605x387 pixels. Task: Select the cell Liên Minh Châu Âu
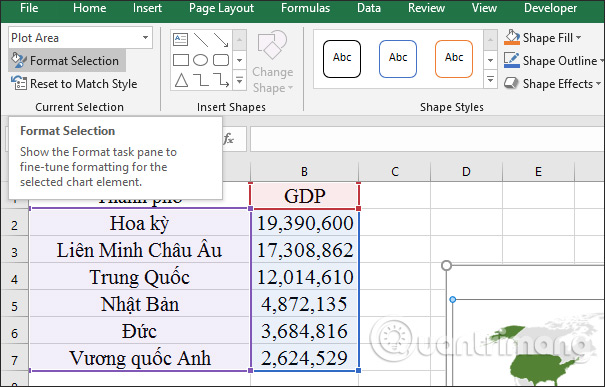click(140, 250)
